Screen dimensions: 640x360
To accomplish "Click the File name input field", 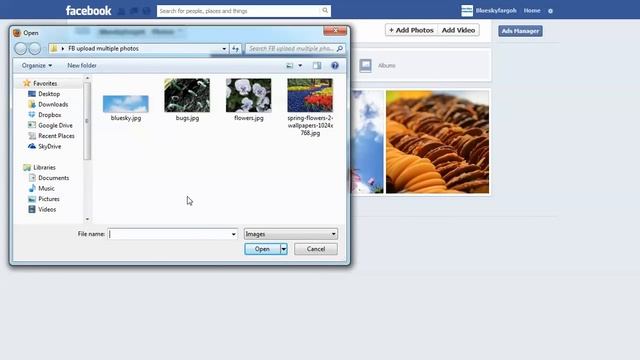I will coord(169,234).
